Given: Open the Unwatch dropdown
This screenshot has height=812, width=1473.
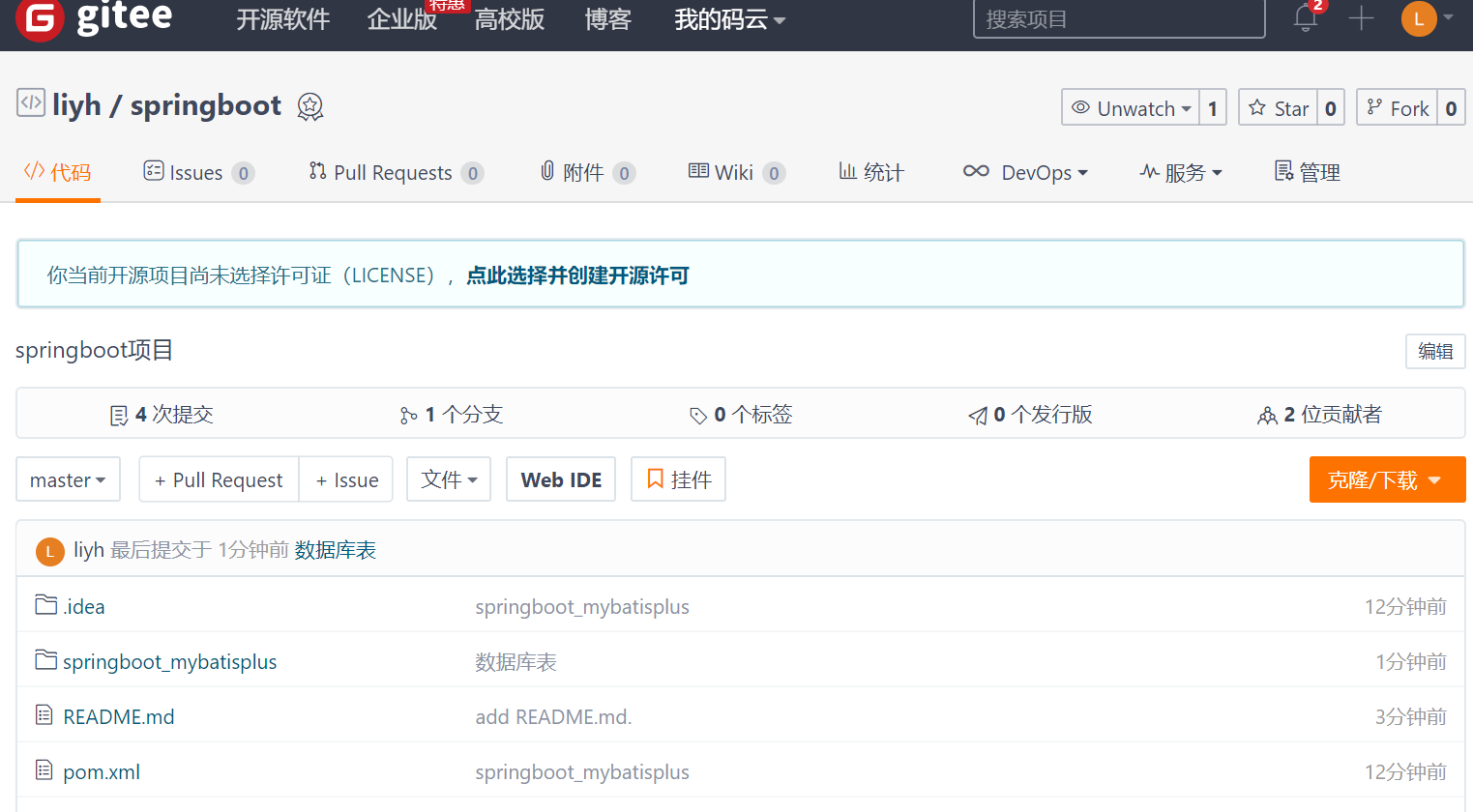Looking at the screenshot, I should [1131, 107].
